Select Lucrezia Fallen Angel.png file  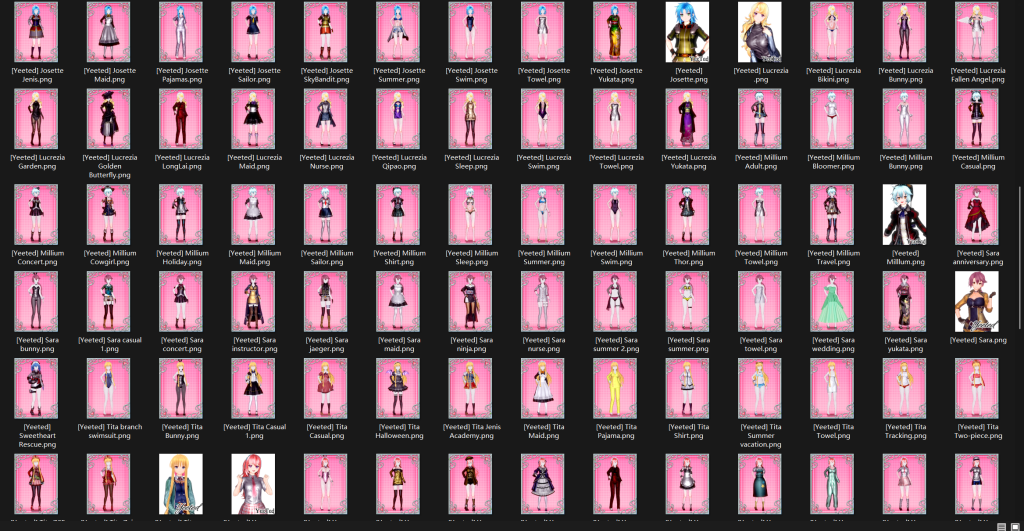pos(977,32)
